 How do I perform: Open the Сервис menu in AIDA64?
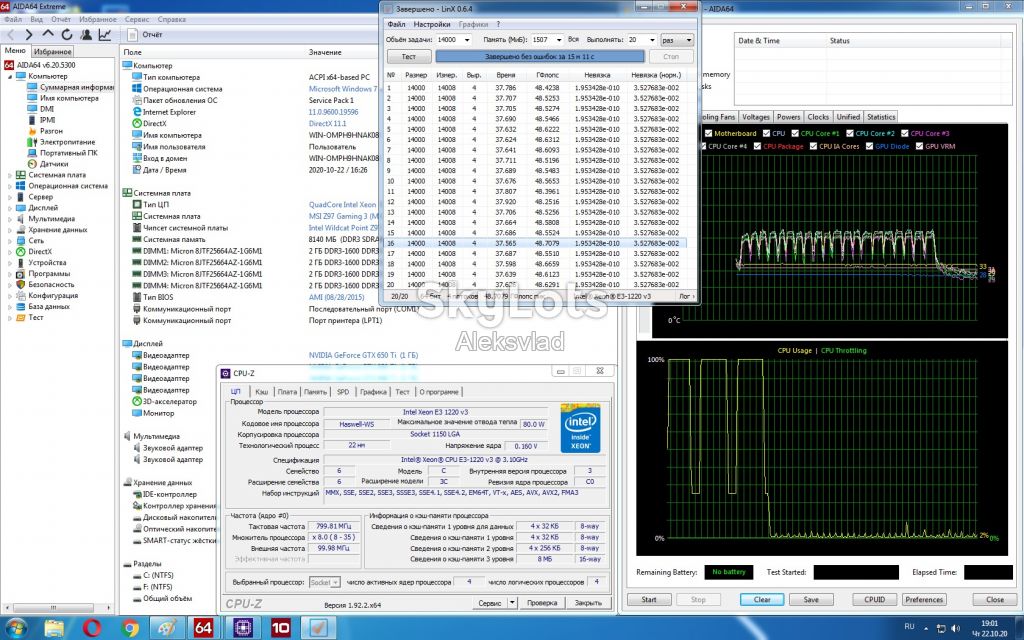coord(136,20)
